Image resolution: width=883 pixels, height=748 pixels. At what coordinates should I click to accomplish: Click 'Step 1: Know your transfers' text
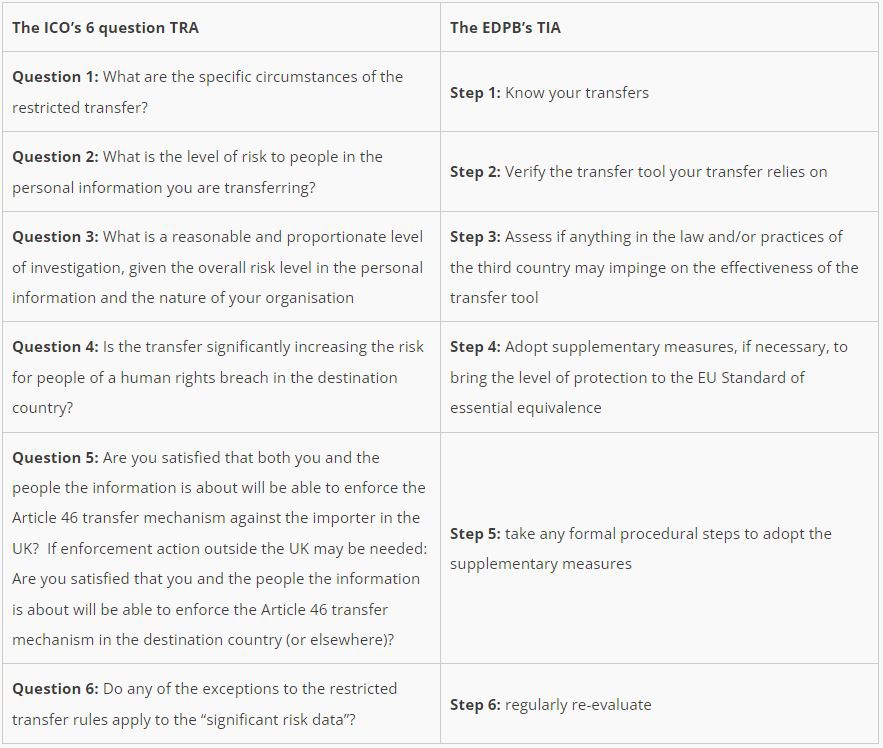click(x=549, y=92)
